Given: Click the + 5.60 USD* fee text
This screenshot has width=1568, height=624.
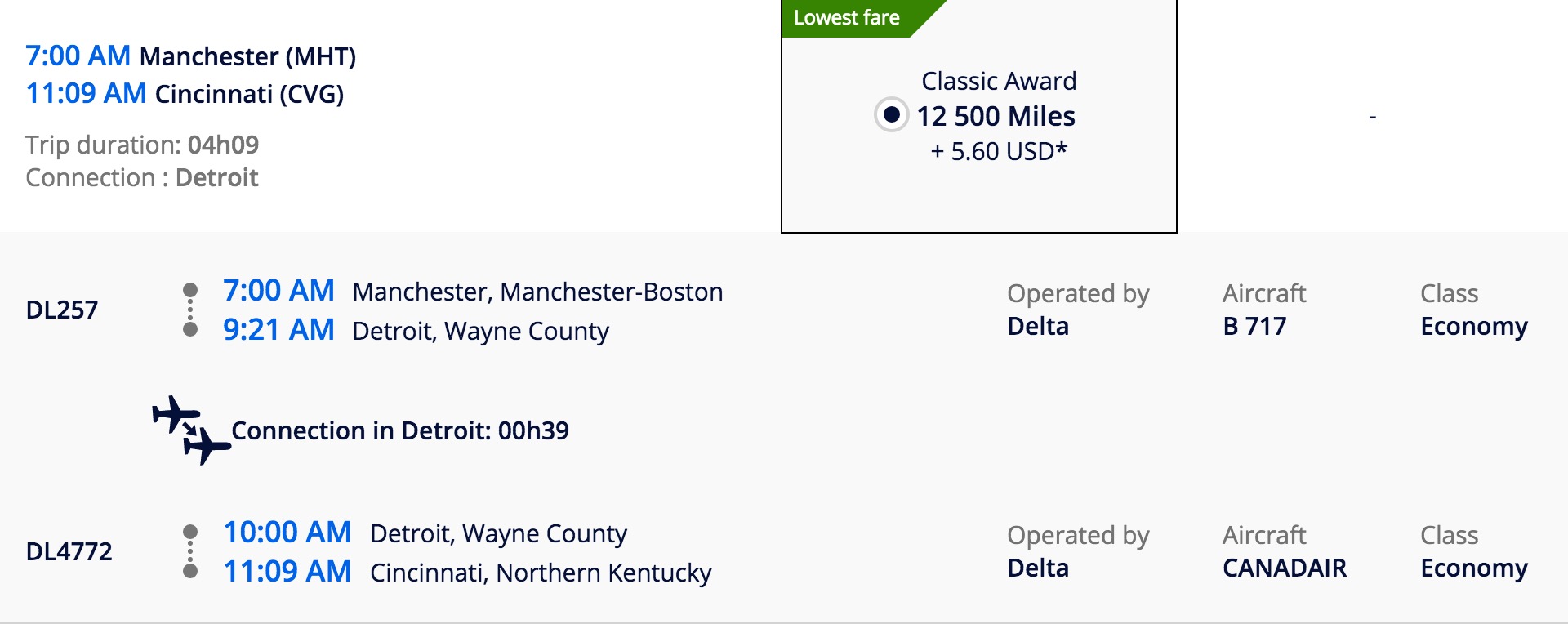Looking at the screenshot, I should coord(999,152).
